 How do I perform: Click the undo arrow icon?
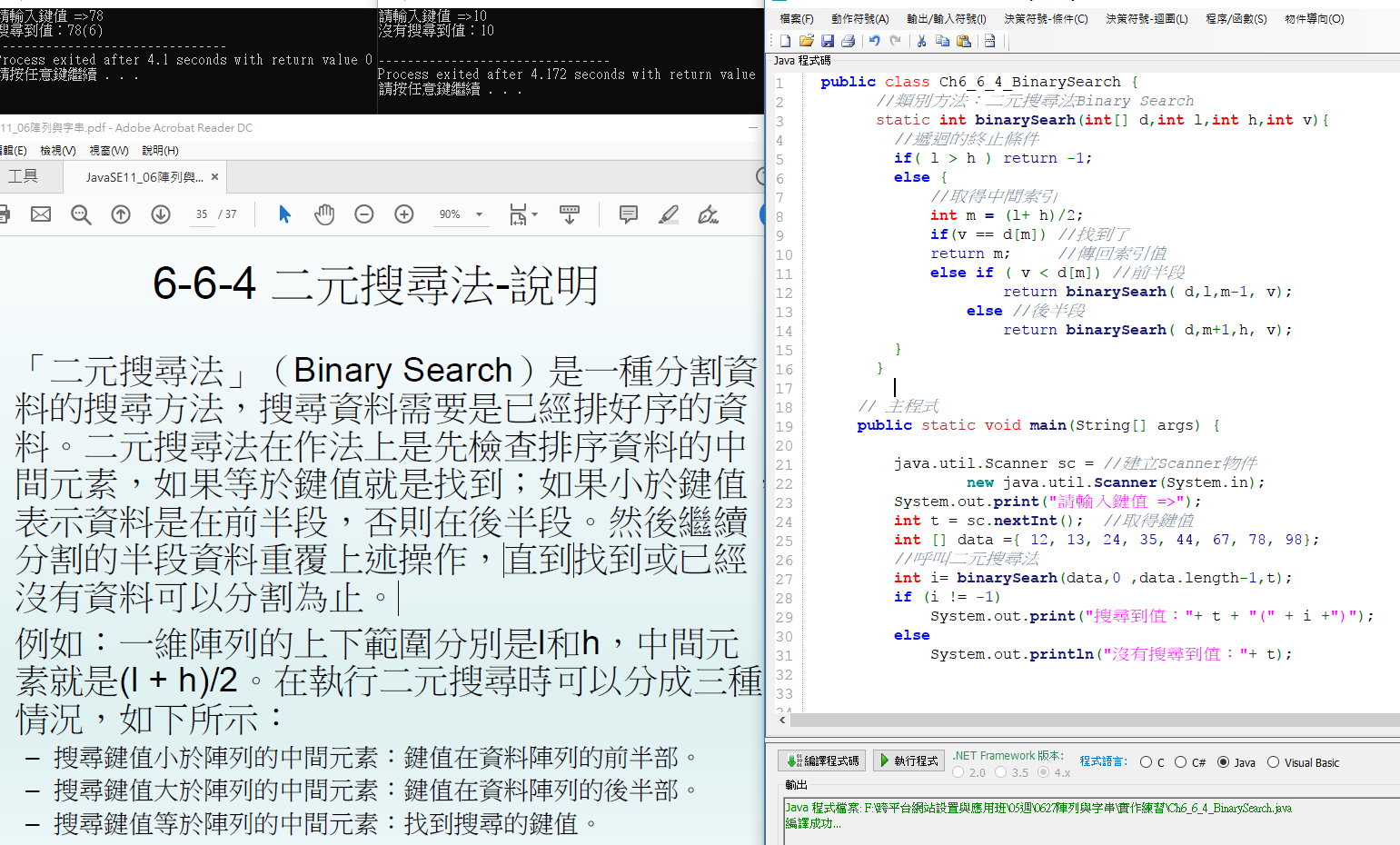(x=874, y=41)
